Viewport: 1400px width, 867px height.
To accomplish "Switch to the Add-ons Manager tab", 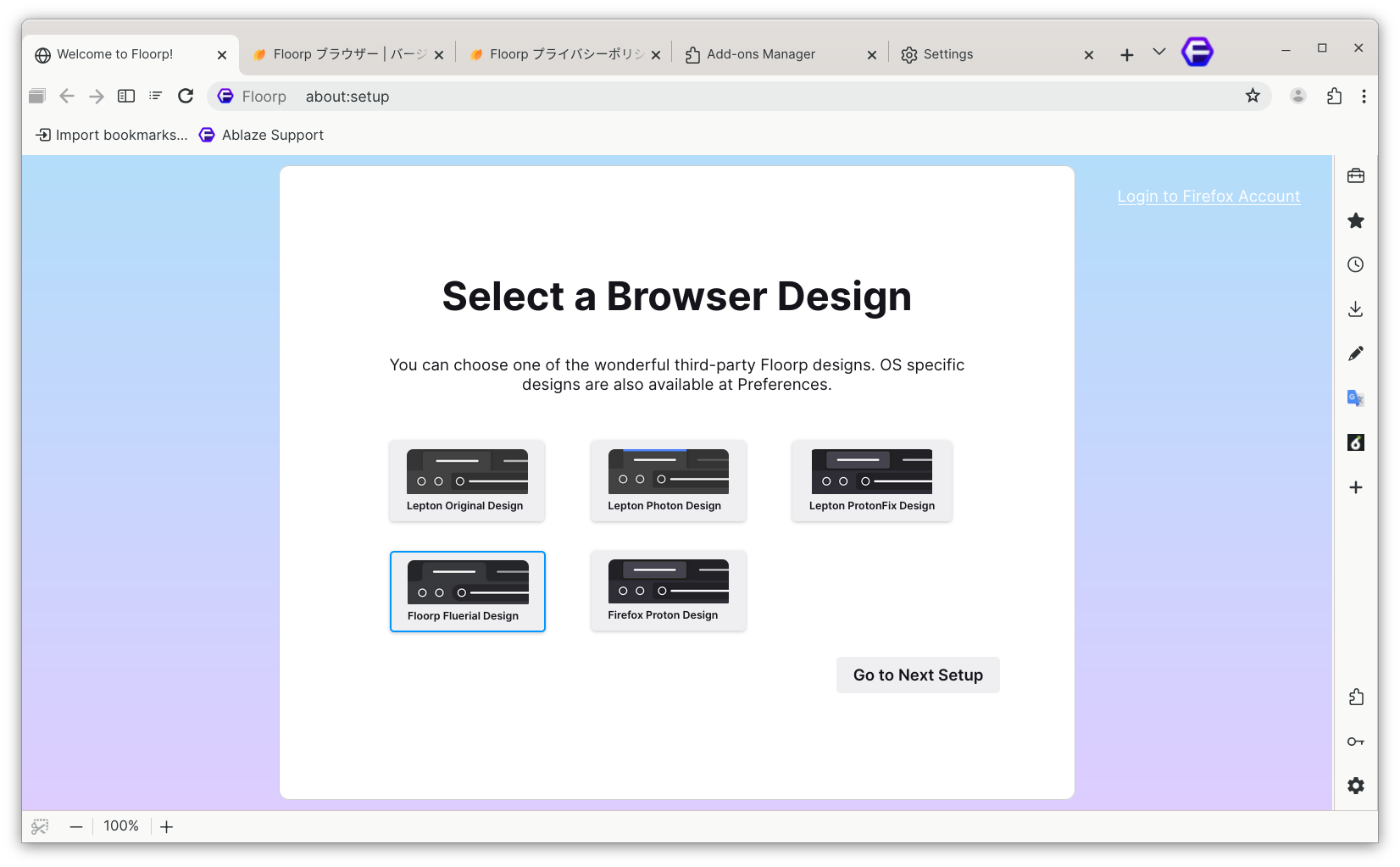I will pos(760,53).
